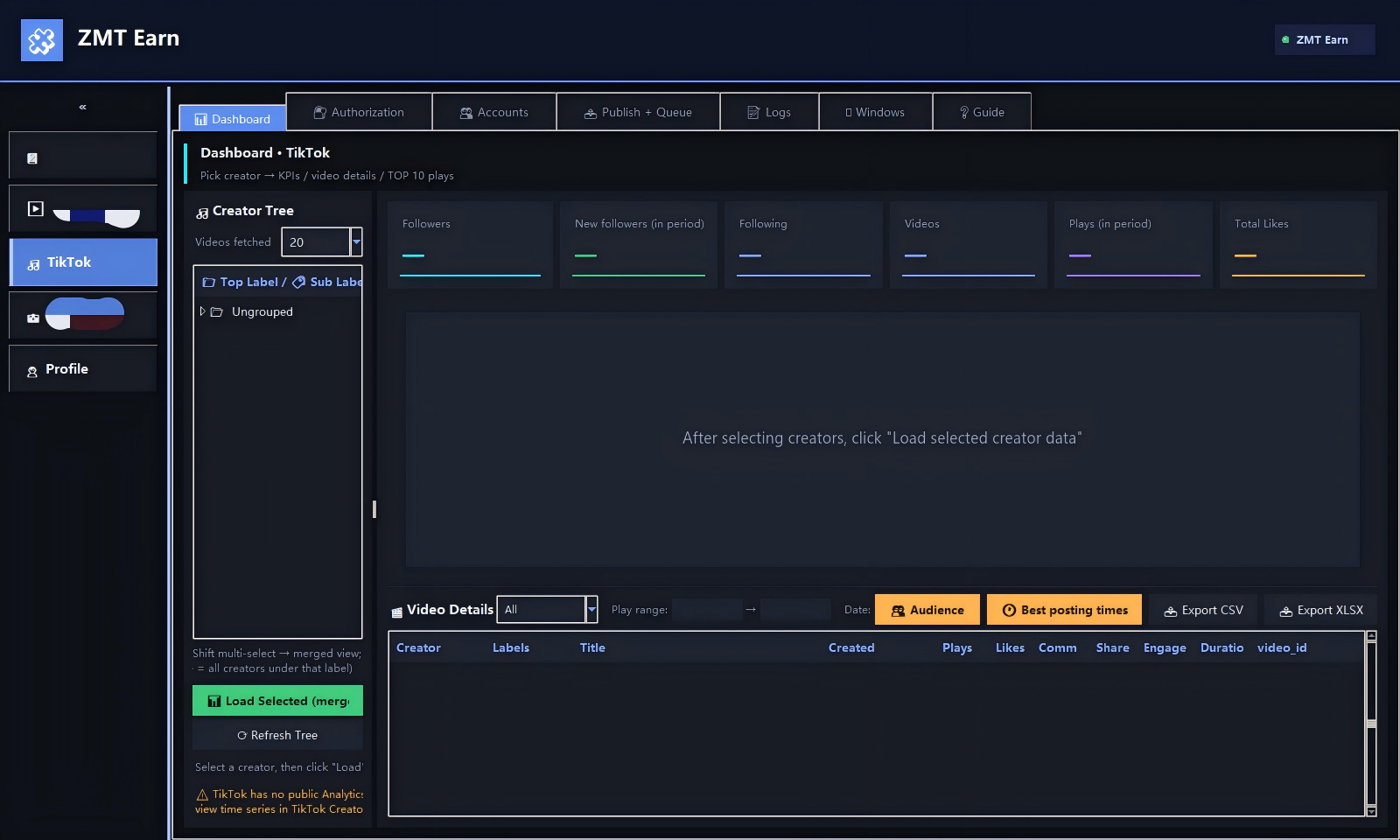Click the Total Likes KPI card
Screen dimensions: 1400x840
[1298, 245]
